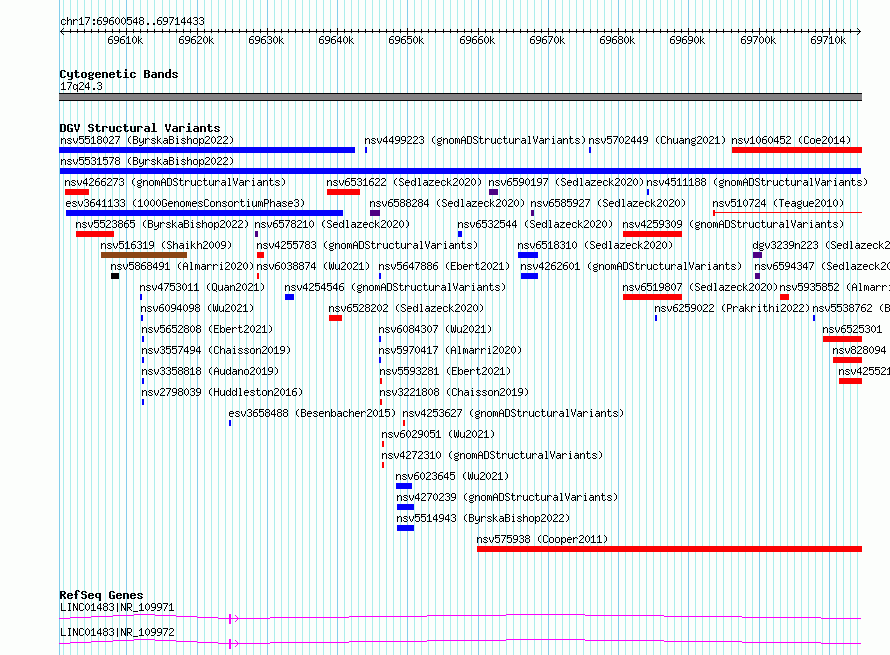Image resolution: width=890 pixels, height=655 pixels.
Task: Open the nsv6594347 variant label
Action: 822,266
